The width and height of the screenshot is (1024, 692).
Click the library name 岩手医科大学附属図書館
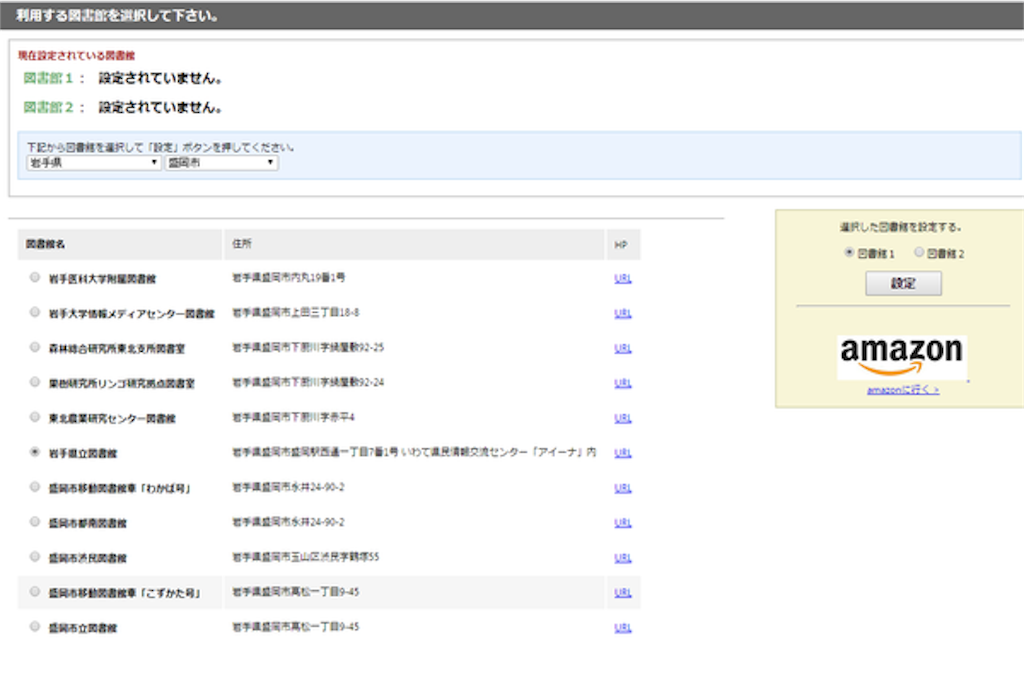tap(103, 279)
